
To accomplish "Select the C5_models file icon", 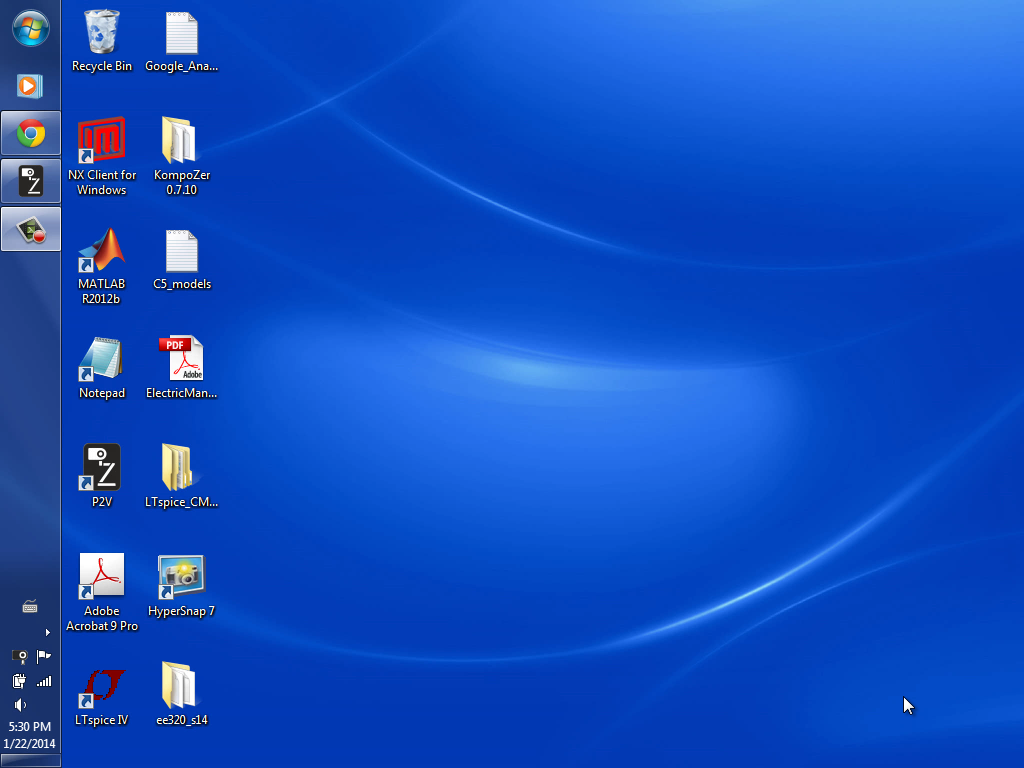I will point(182,259).
